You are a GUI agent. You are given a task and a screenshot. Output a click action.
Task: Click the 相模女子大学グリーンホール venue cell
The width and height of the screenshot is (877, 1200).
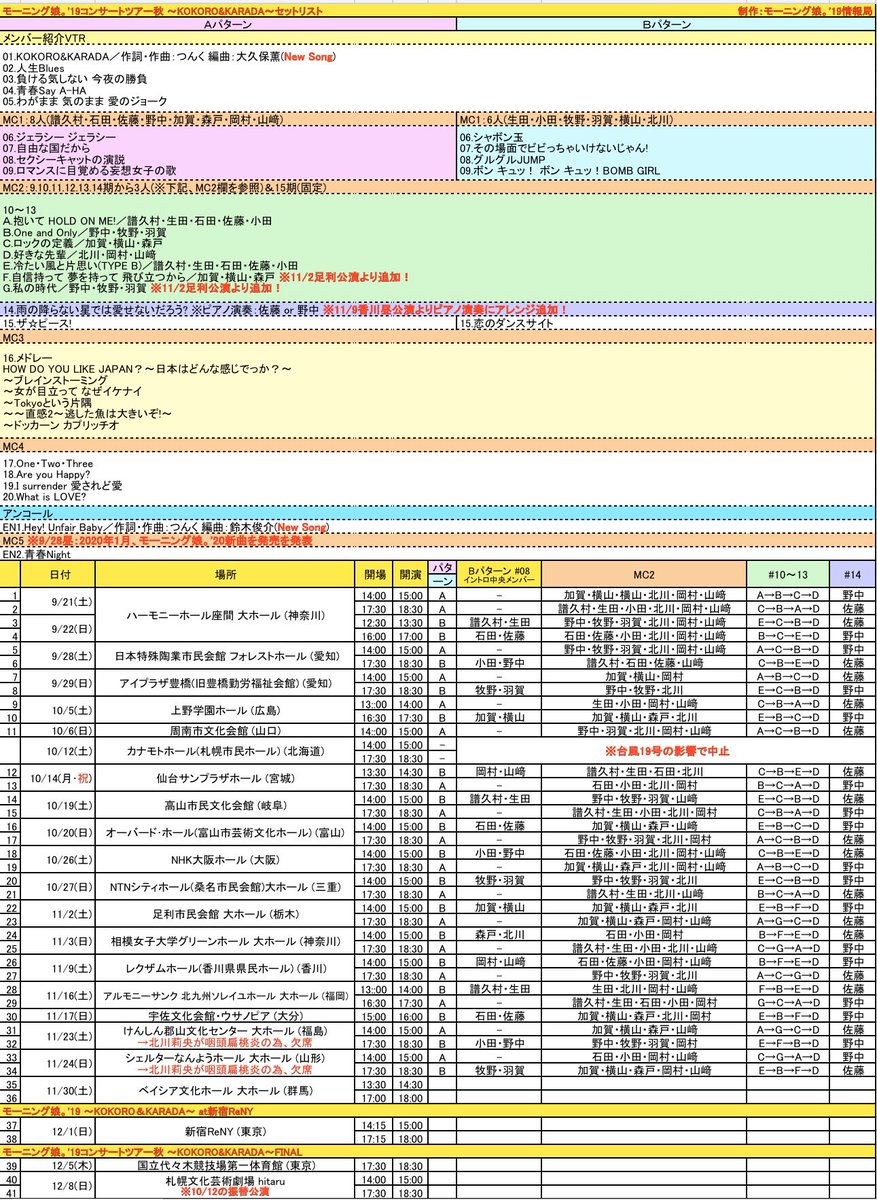coord(226,941)
